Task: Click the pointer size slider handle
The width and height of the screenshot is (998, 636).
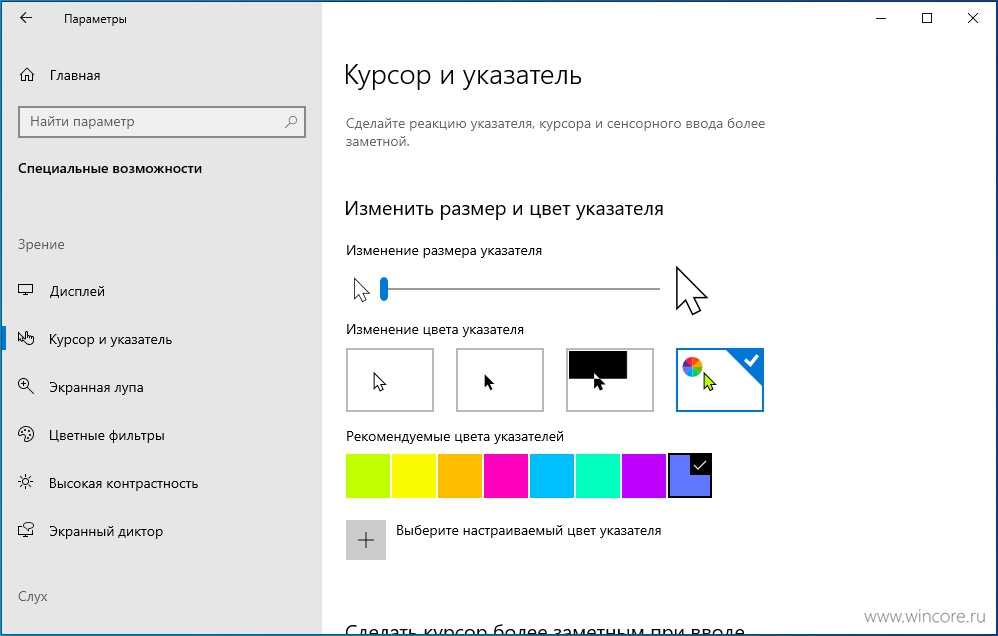Action: pyautogui.click(x=382, y=288)
